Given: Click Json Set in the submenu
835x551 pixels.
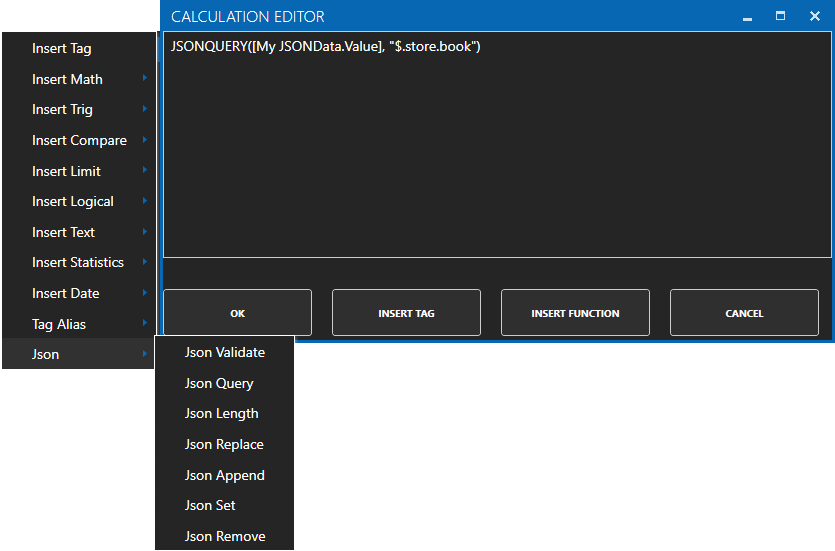Looking at the screenshot, I should coord(210,505).
